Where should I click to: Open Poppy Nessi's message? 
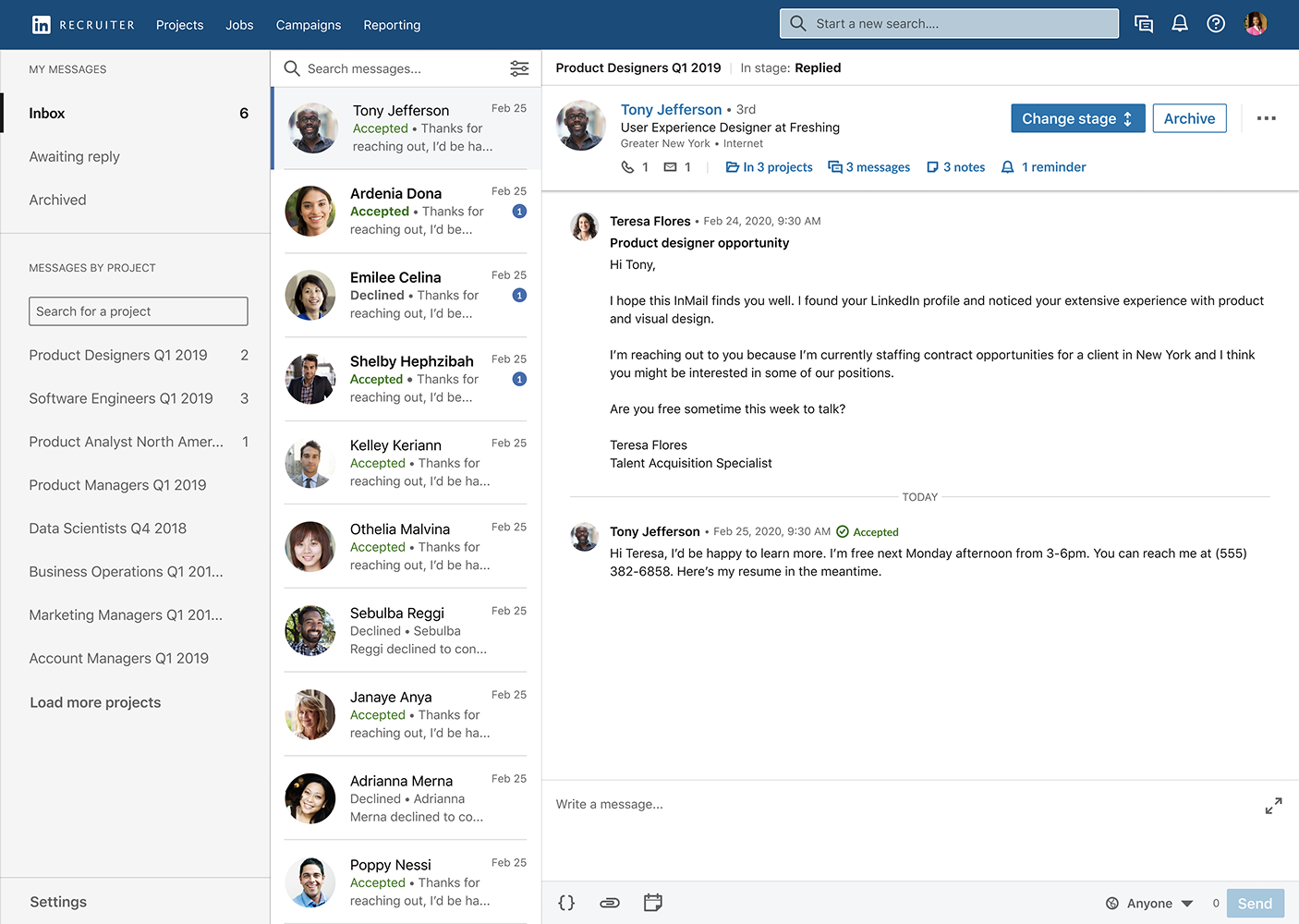407,883
